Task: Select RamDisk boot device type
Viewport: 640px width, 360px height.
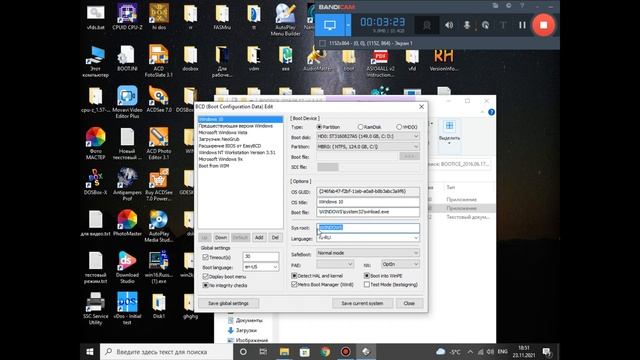Action: (369, 127)
